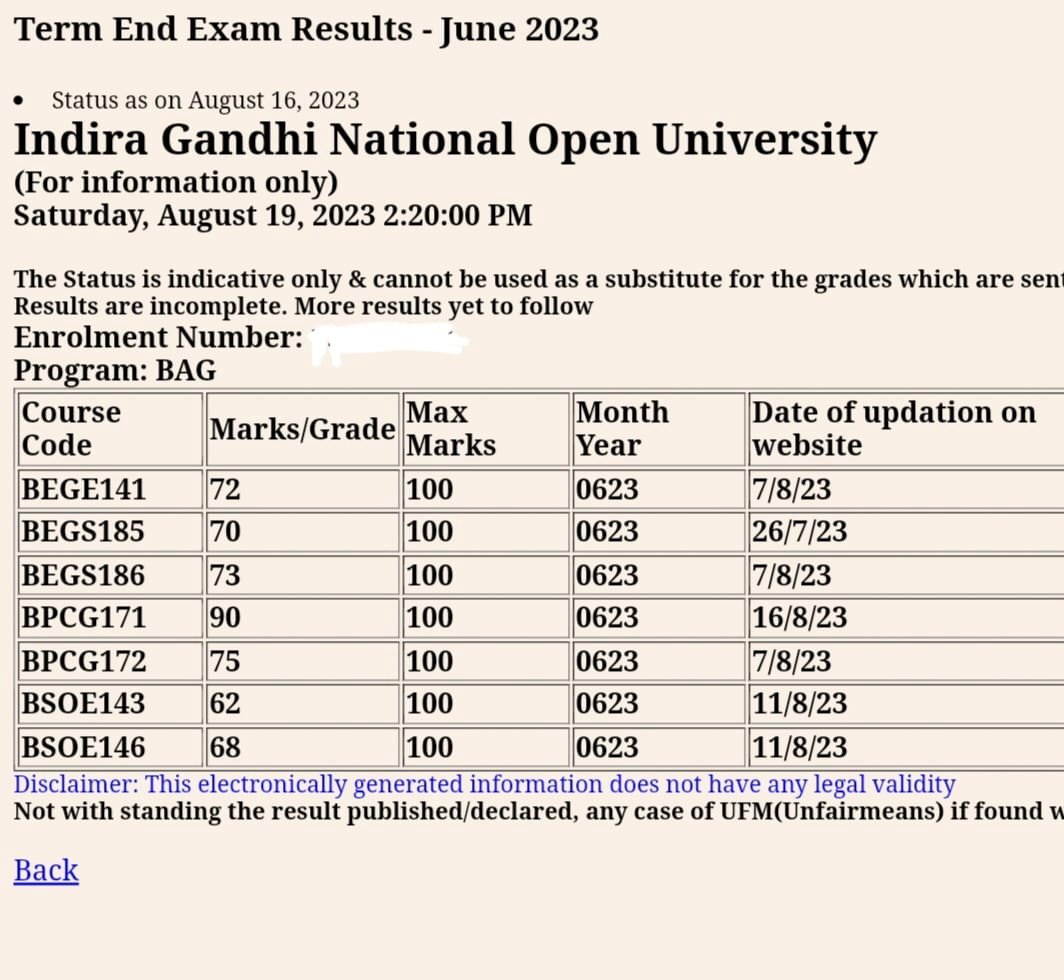The height and width of the screenshot is (980, 1064).
Task: Select course code BEGS185
Action: coord(83,531)
